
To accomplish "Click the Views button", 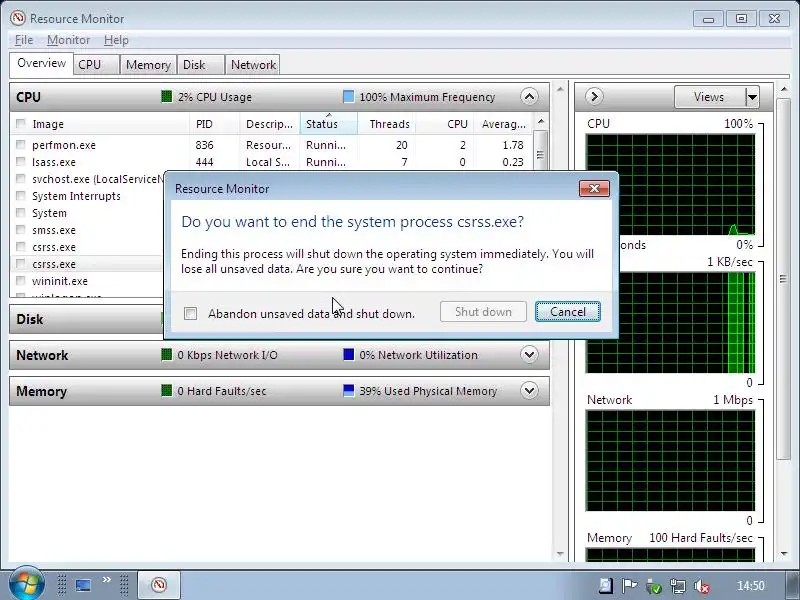I will [710, 96].
